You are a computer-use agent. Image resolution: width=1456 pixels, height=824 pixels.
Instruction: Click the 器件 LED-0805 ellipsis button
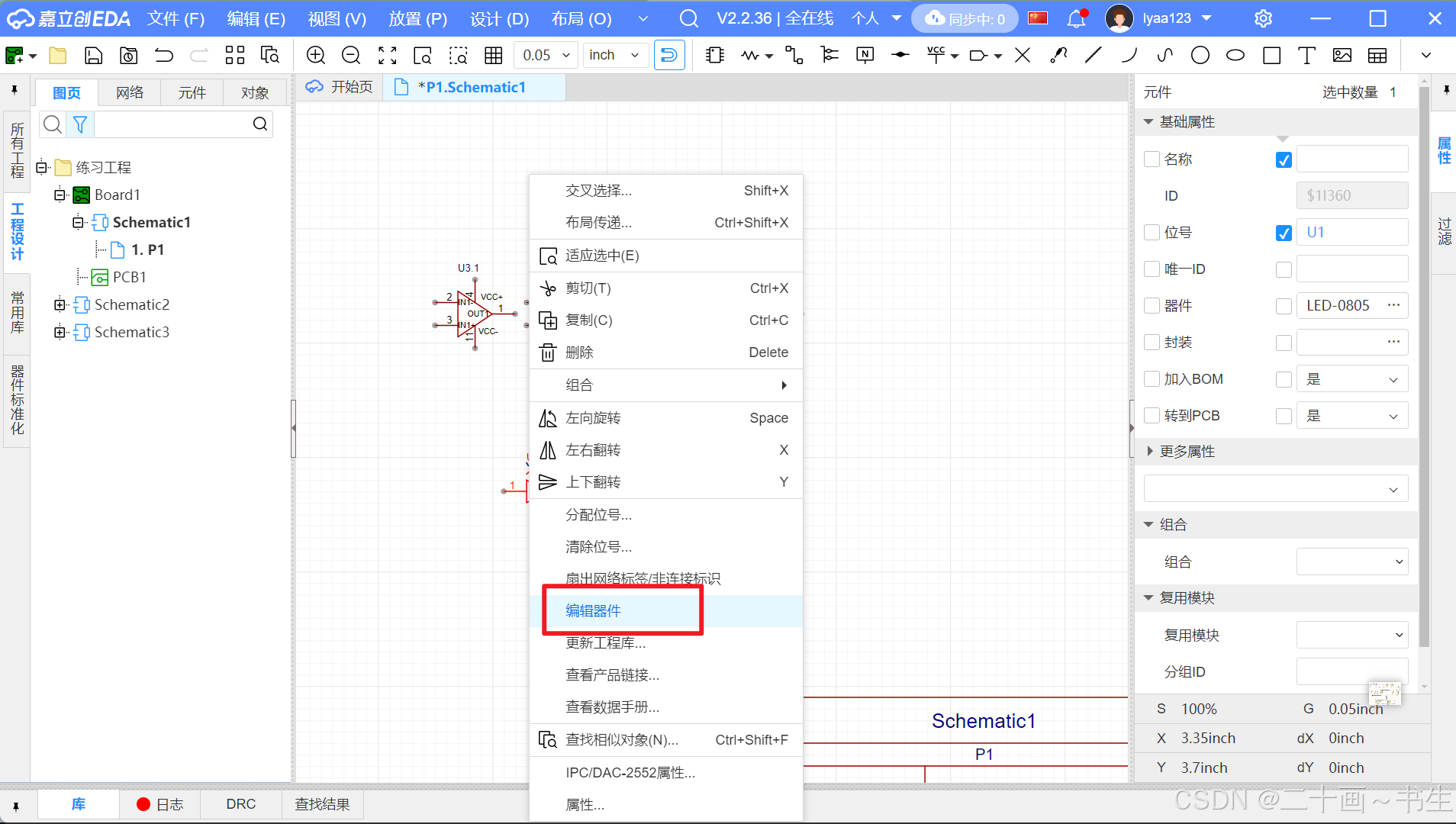1393,305
